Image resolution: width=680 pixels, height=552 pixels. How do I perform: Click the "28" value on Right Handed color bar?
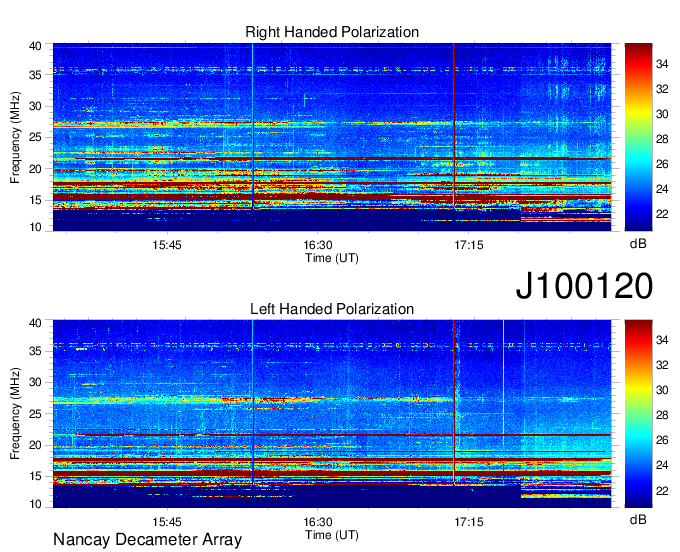(x=662, y=139)
